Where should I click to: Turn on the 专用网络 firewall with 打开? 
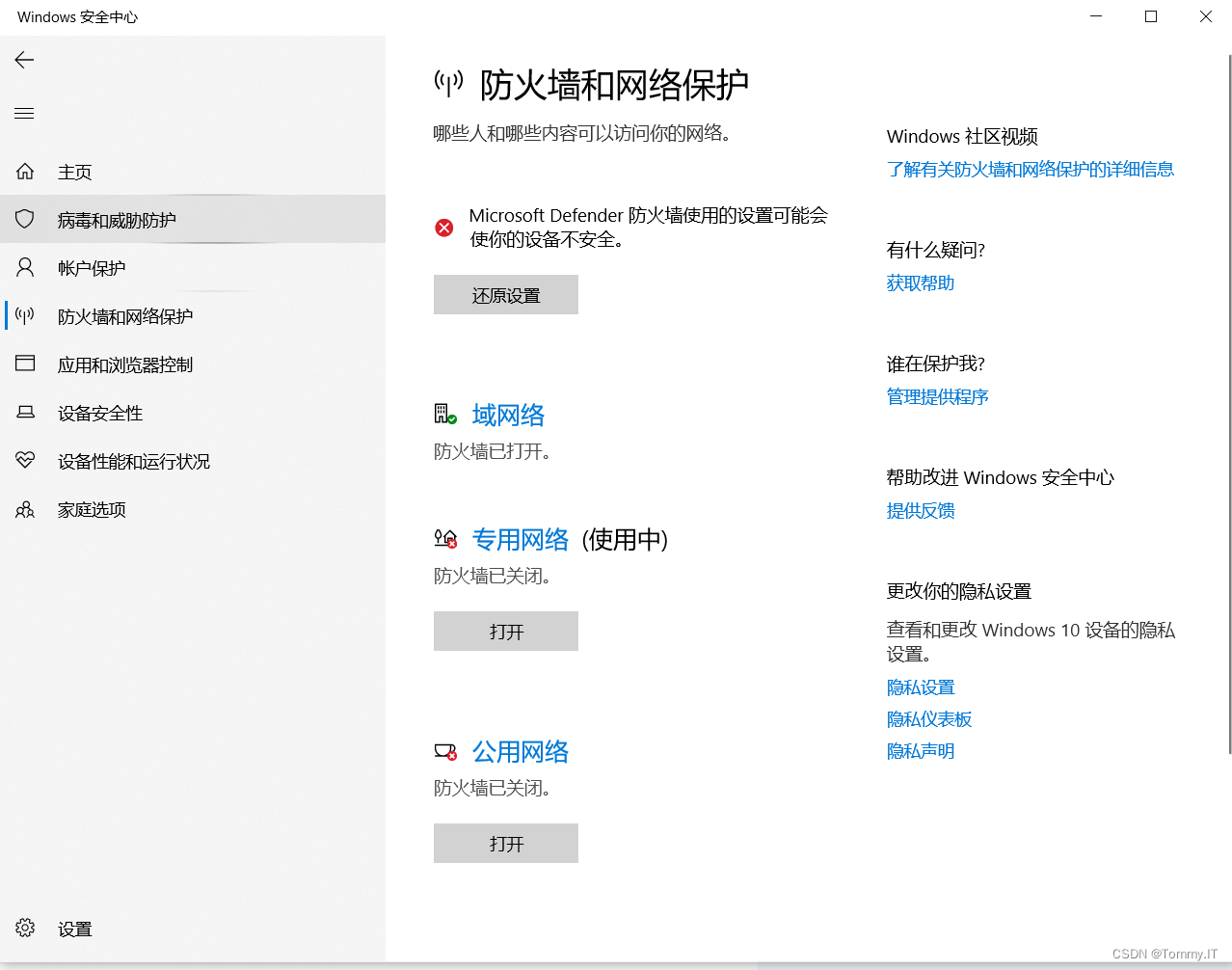click(x=505, y=631)
